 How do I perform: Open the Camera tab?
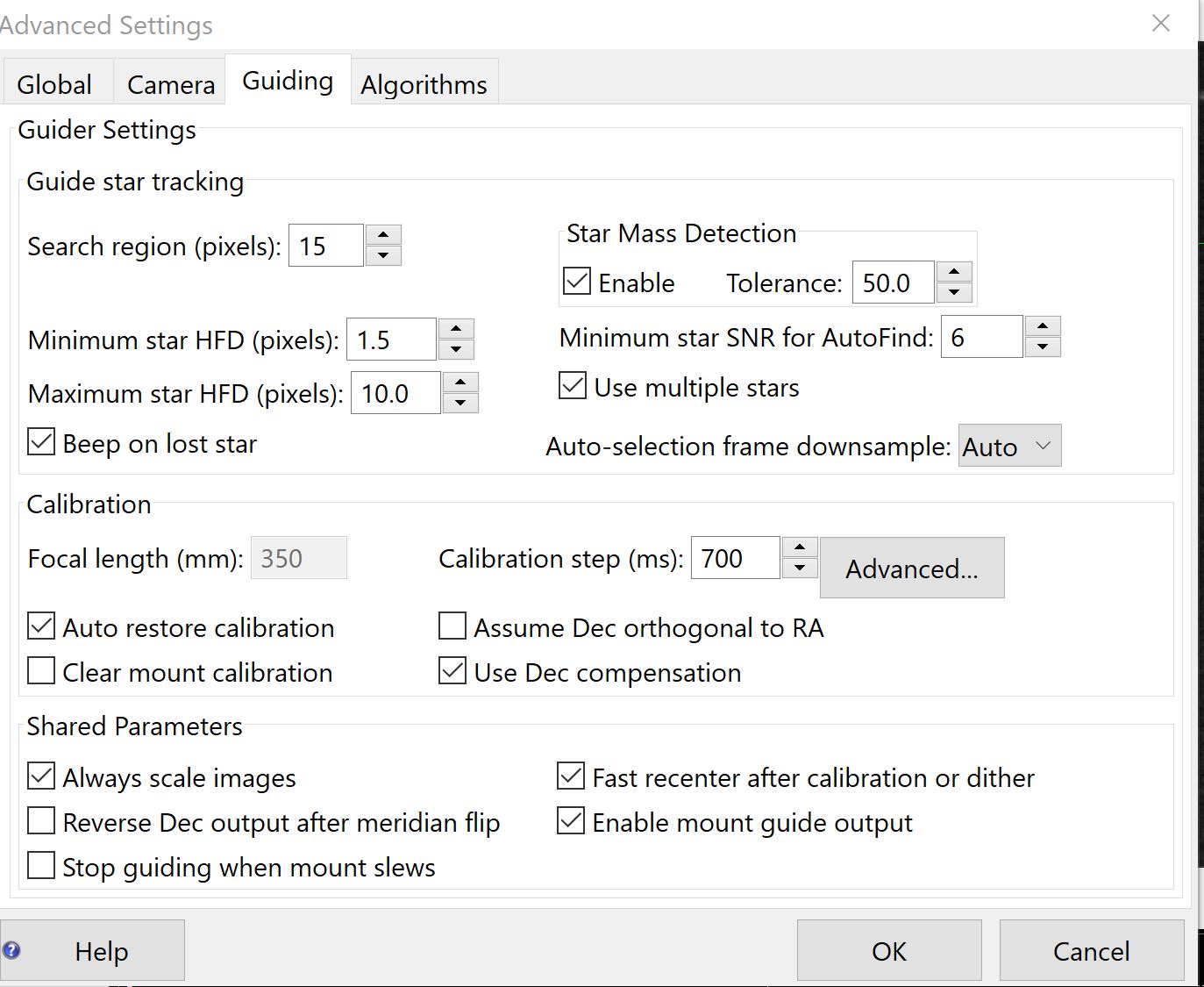tap(170, 84)
